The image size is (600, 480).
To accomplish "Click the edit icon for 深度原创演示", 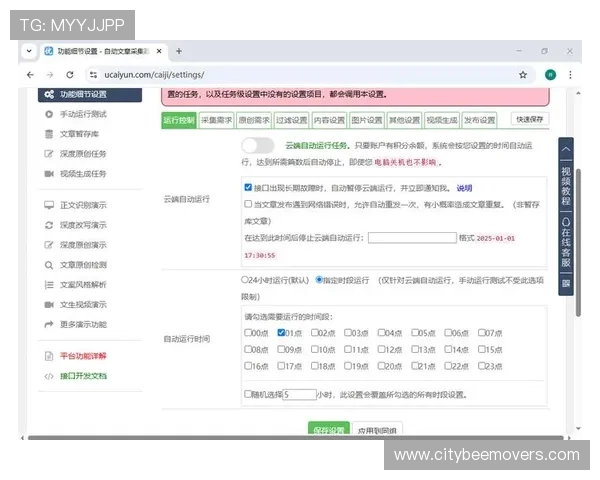I will tap(49, 245).
